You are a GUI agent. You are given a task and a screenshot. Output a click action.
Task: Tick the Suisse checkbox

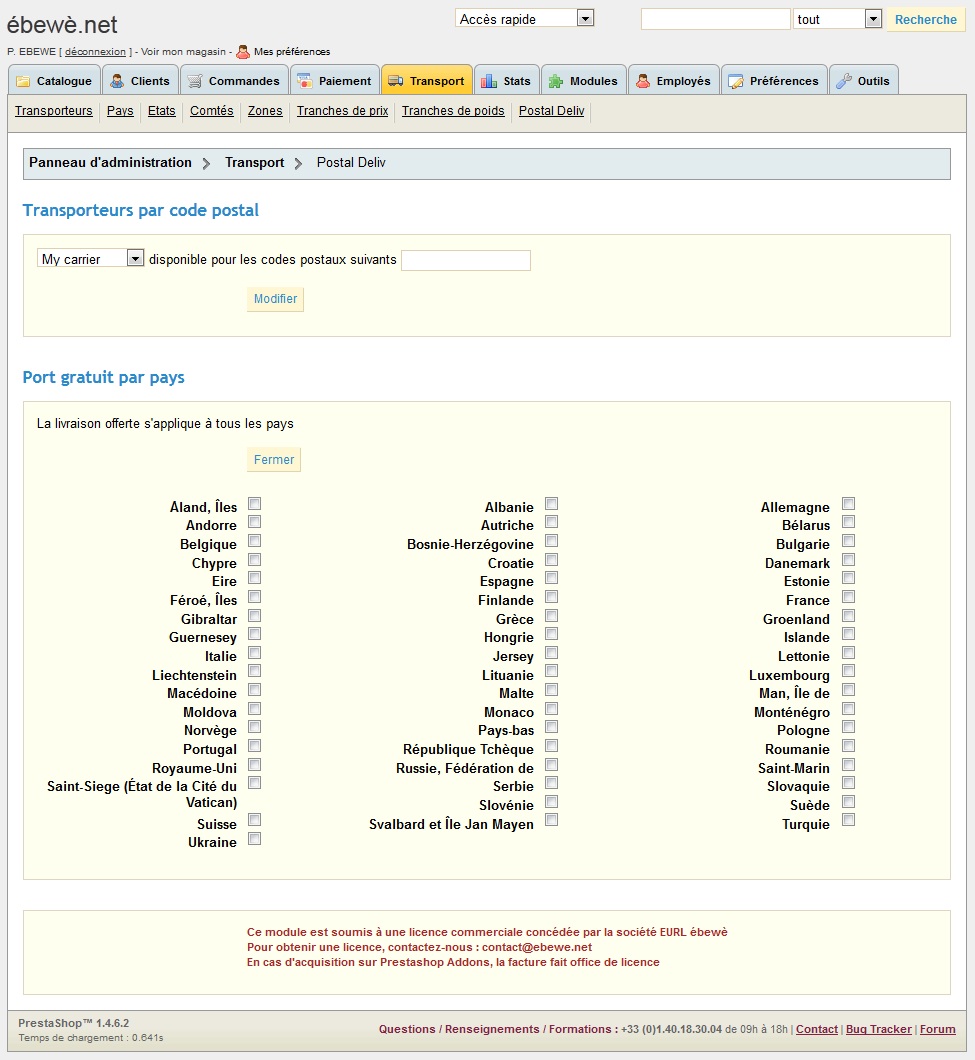[254, 820]
